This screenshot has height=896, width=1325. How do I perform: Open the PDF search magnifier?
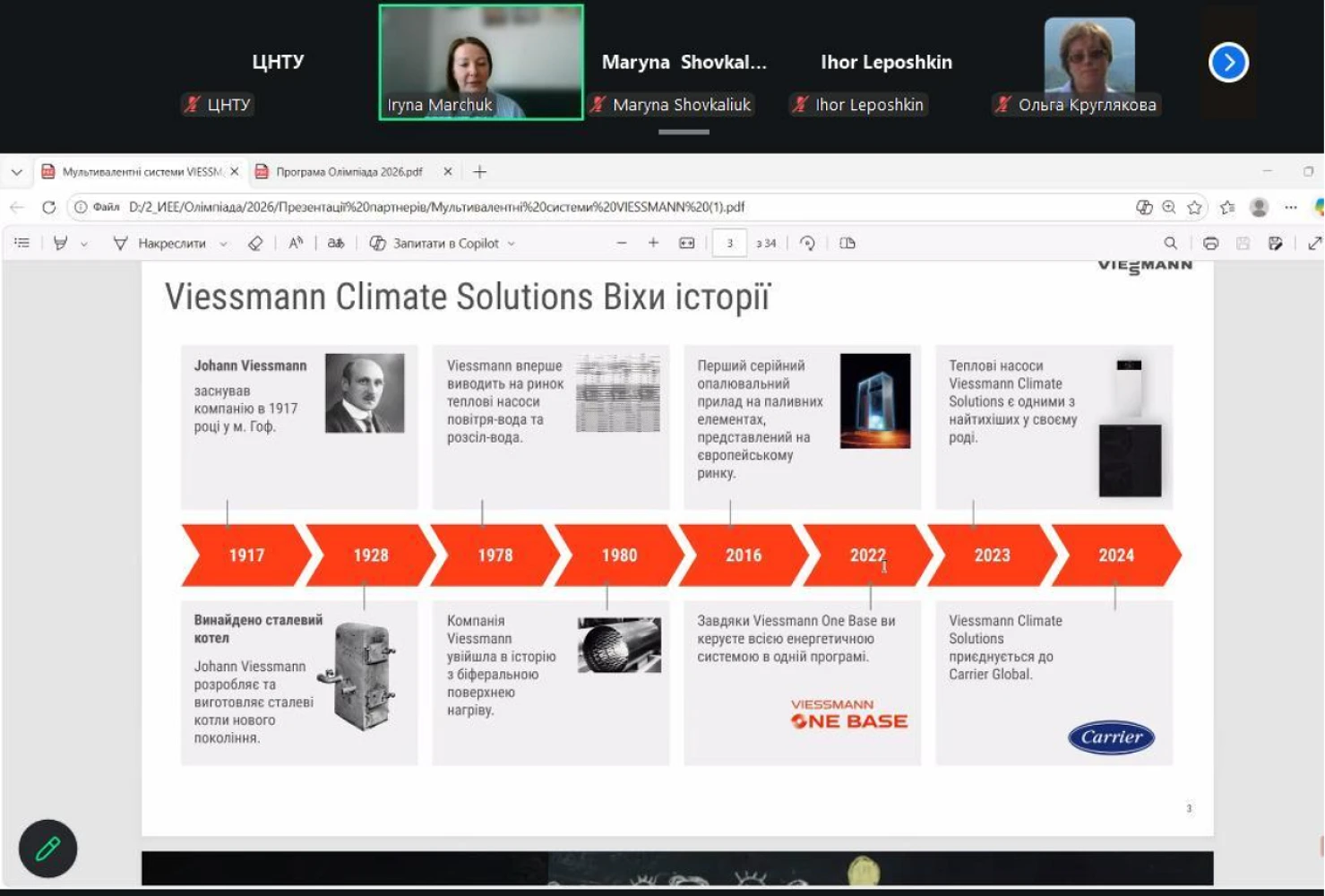[x=1170, y=243]
